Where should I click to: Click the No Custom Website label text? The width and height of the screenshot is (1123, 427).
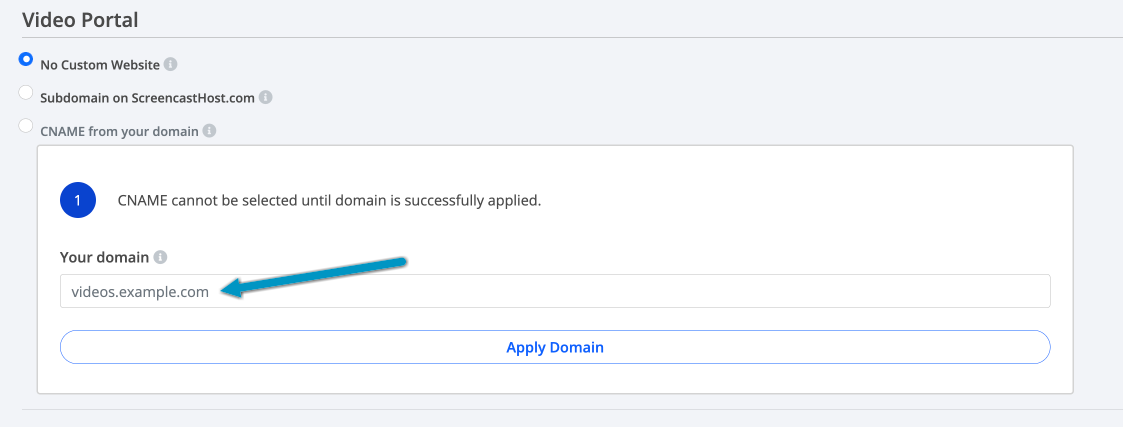coord(100,64)
